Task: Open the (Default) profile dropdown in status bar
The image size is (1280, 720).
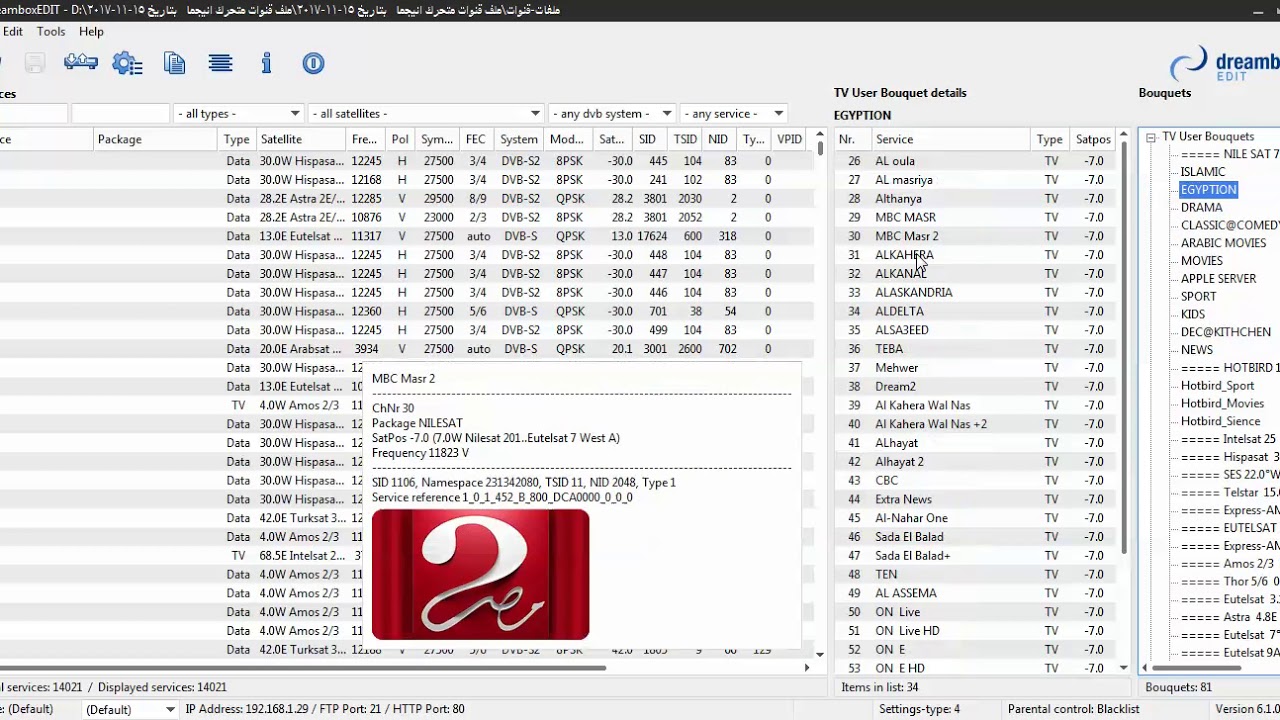Action: [x=130, y=709]
